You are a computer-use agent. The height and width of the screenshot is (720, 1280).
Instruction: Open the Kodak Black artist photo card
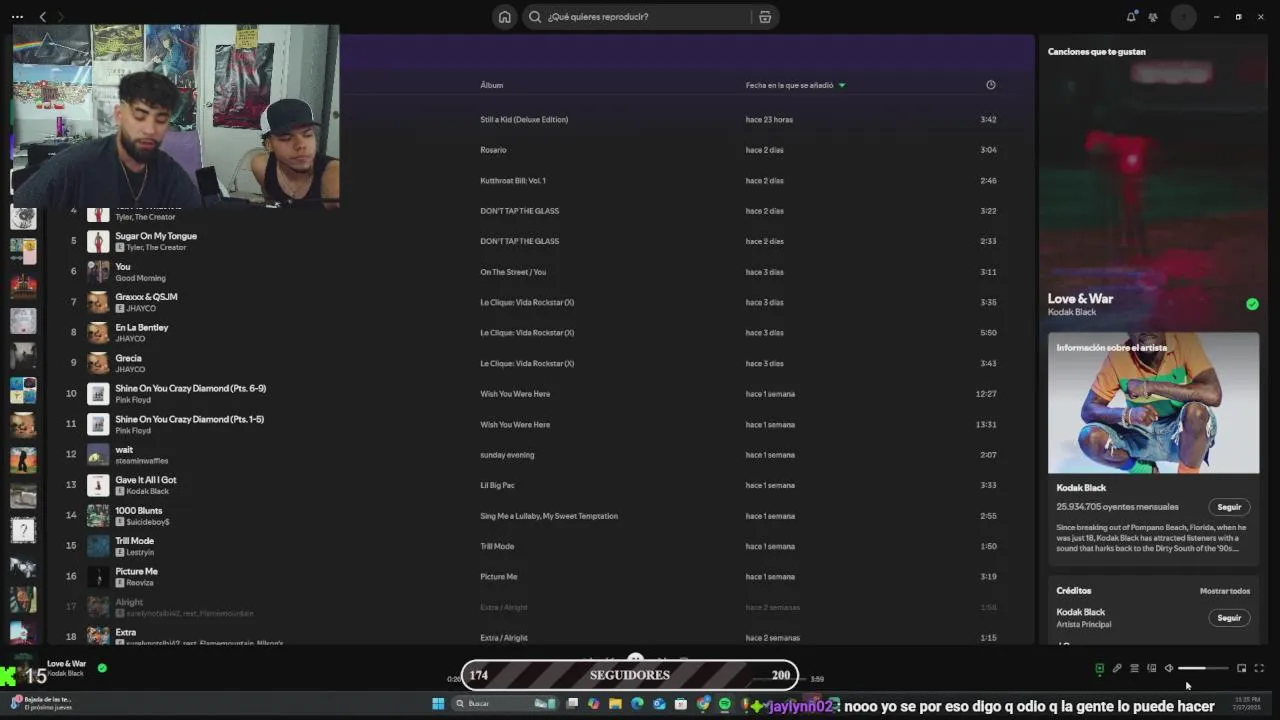pyautogui.click(x=1153, y=403)
